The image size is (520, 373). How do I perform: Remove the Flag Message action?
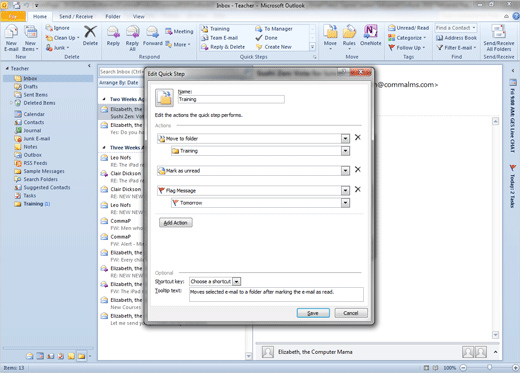coord(358,189)
